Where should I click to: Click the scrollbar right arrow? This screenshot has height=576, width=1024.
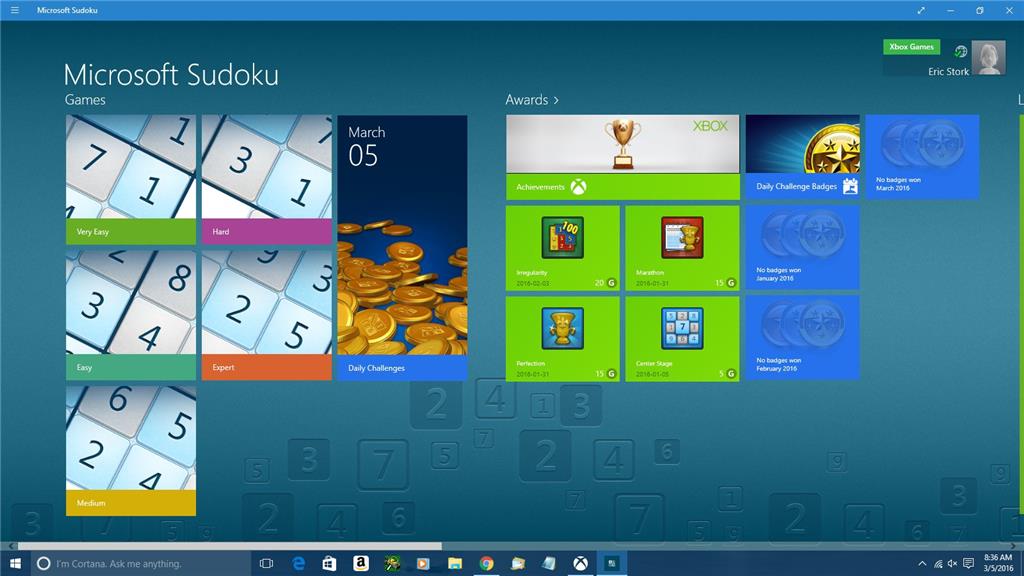coord(1014,546)
